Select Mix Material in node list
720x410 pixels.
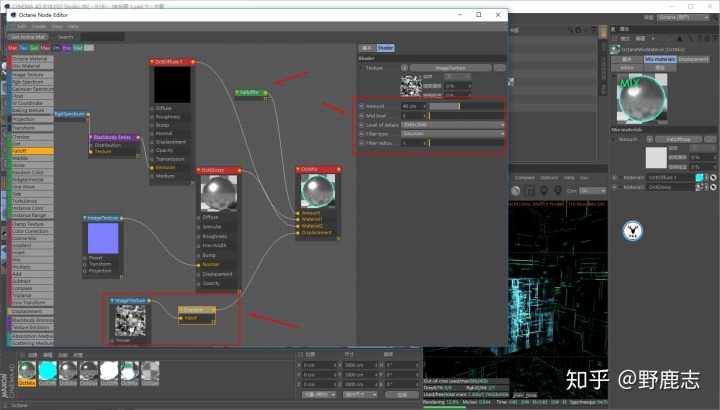pos(31,66)
